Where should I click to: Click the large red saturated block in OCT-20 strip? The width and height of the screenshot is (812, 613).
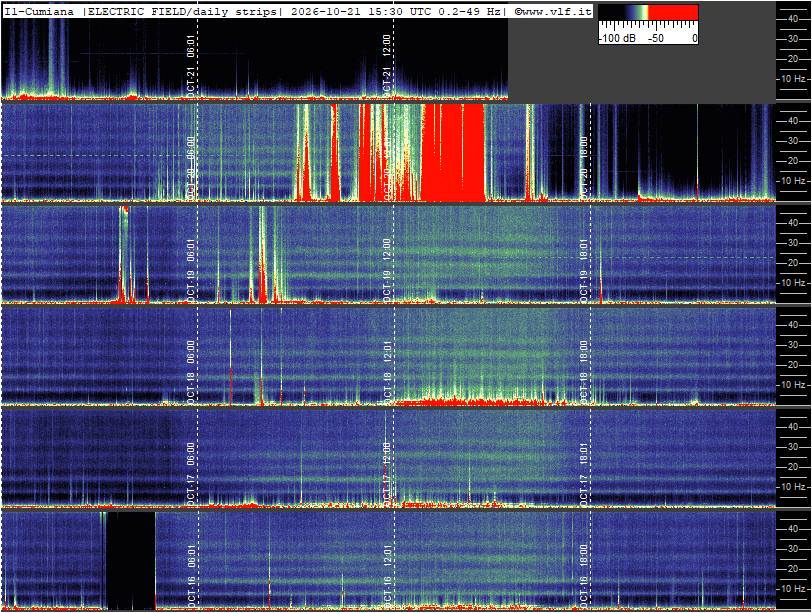tap(453, 152)
